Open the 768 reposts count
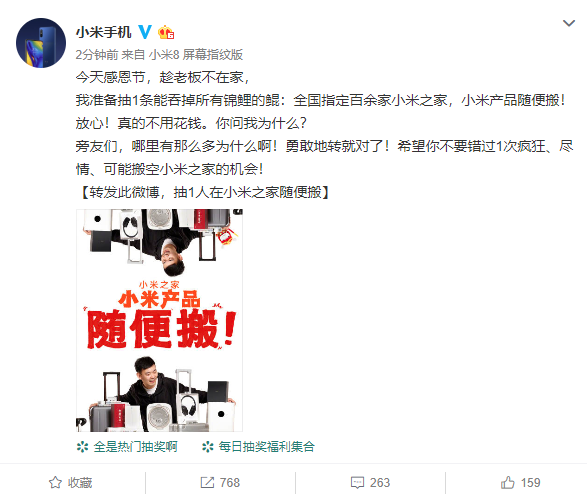Viewport: 587px width, 496px height. [229, 483]
